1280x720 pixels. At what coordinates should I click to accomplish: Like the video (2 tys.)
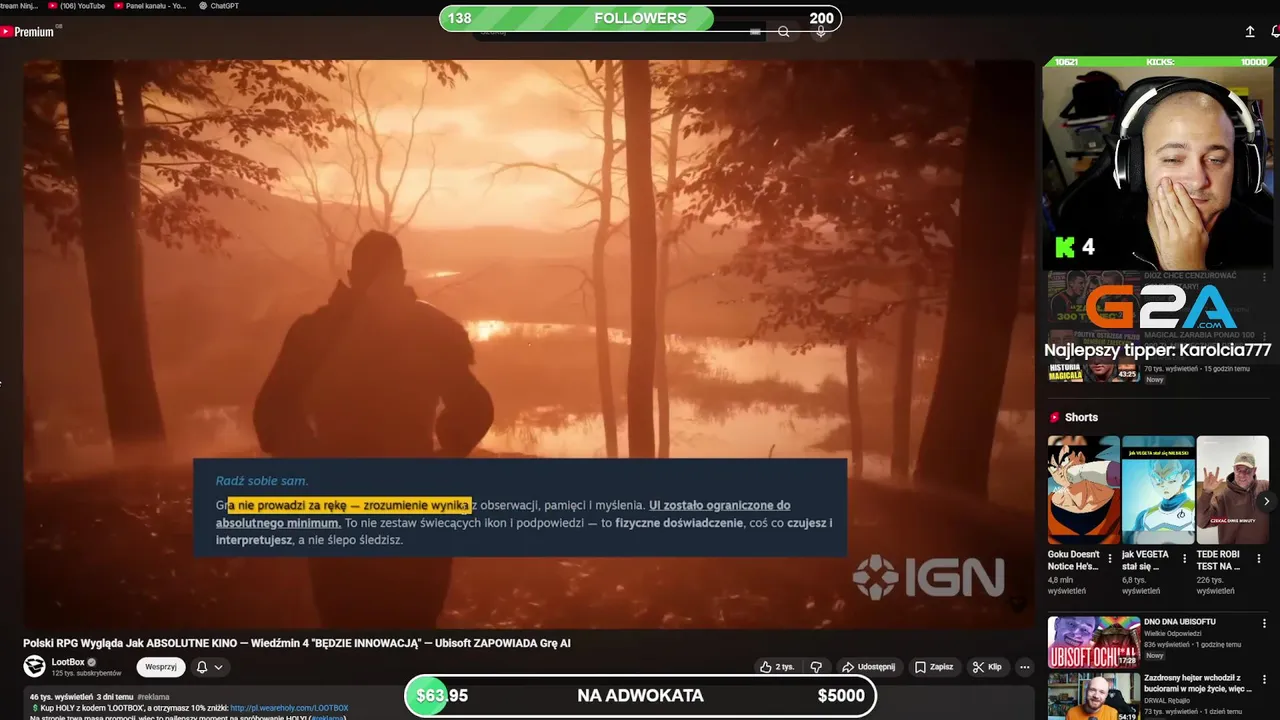777,667
